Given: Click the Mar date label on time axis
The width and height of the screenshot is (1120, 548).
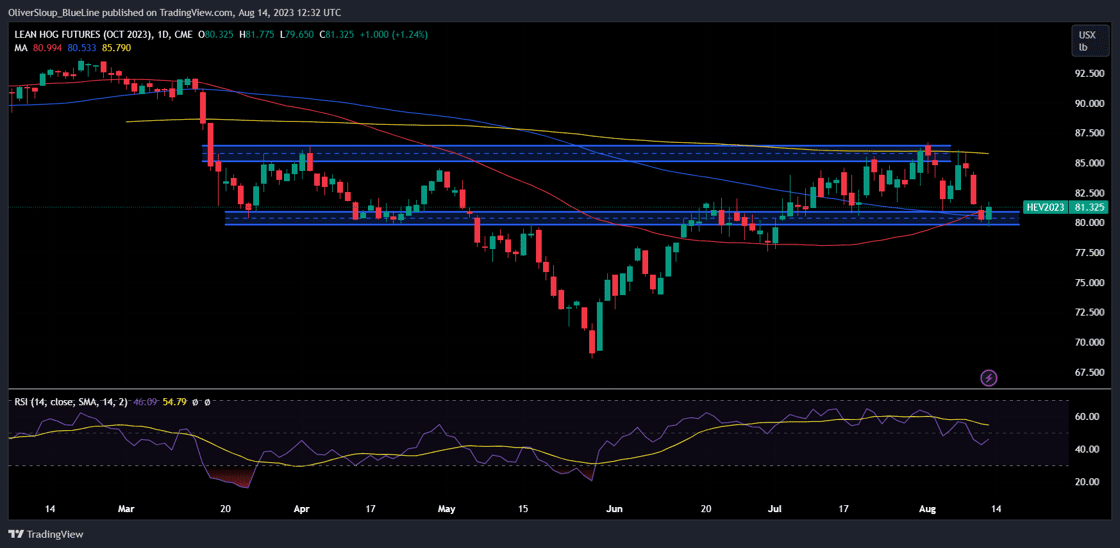Looking at the screenshot, I should [x=126, y=509].
